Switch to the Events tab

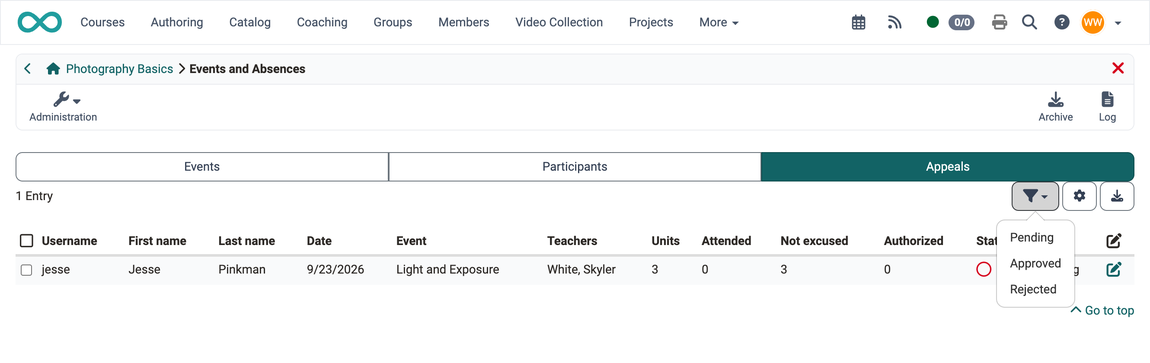click(202, 166)
